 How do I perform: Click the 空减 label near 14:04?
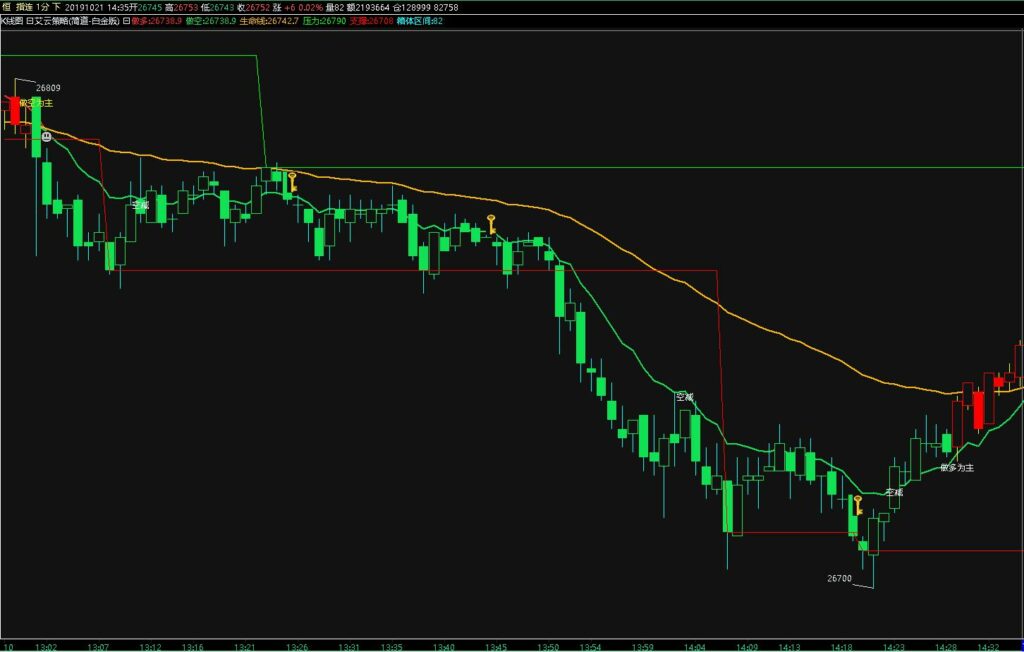coord(684,397)
